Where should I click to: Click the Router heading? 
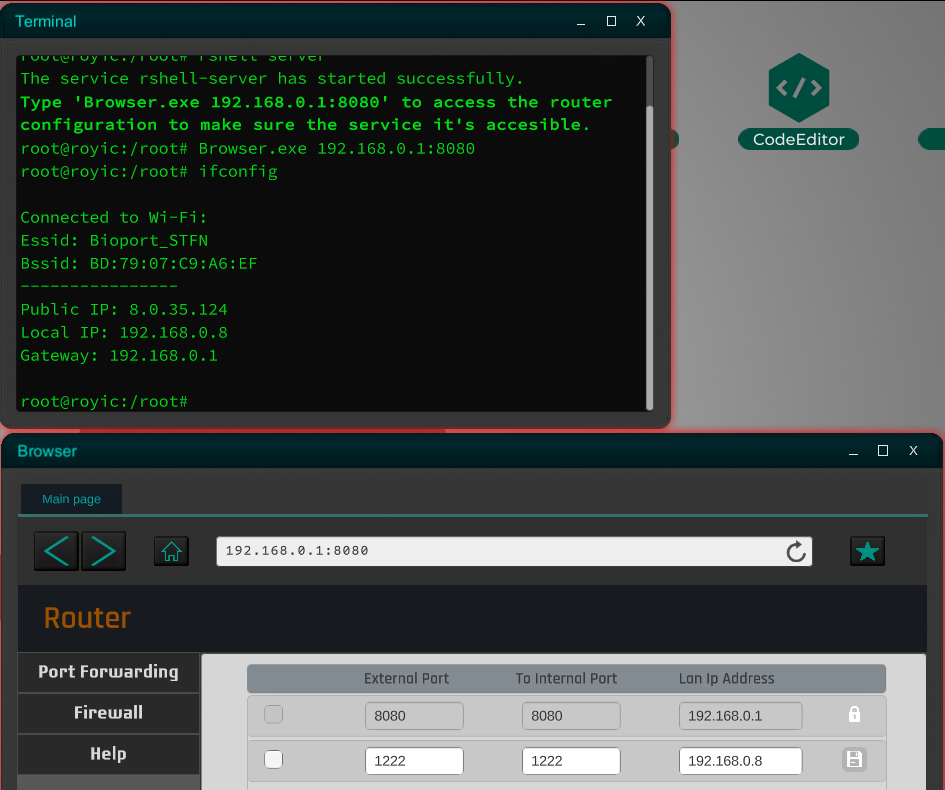[x=87, y=618]
